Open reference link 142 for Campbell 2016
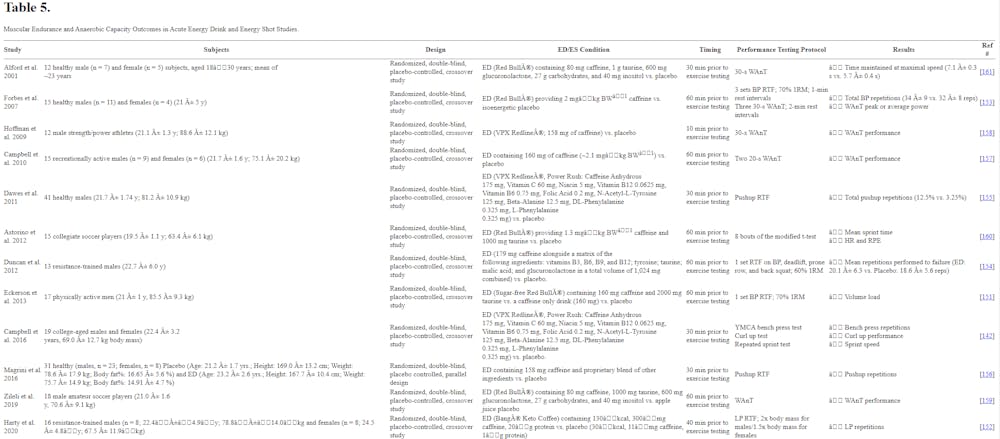The height and width of the screenshot is (439, 1000). coord(986,336)
